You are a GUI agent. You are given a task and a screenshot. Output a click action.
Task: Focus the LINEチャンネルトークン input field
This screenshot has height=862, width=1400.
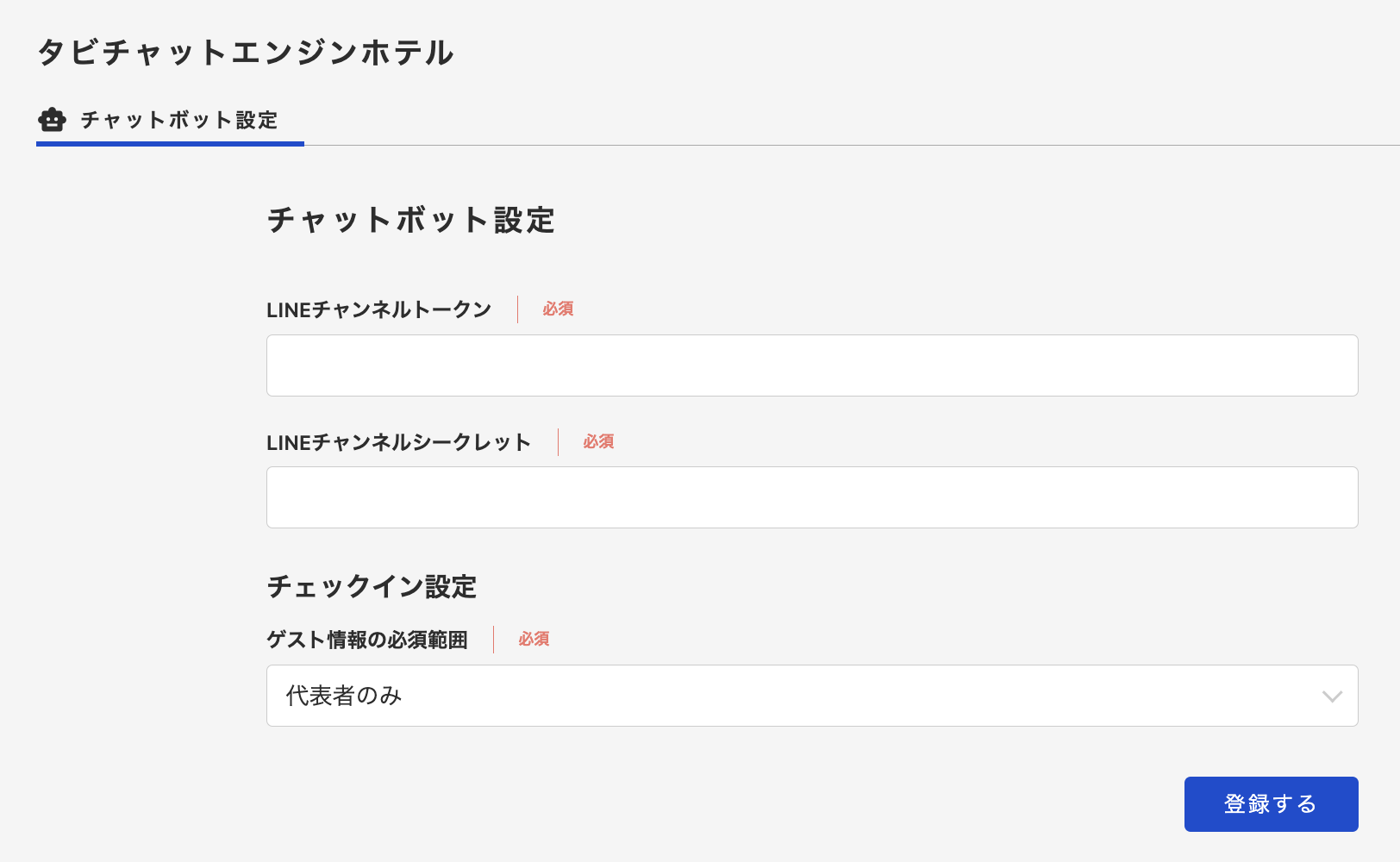click(811, 365)
